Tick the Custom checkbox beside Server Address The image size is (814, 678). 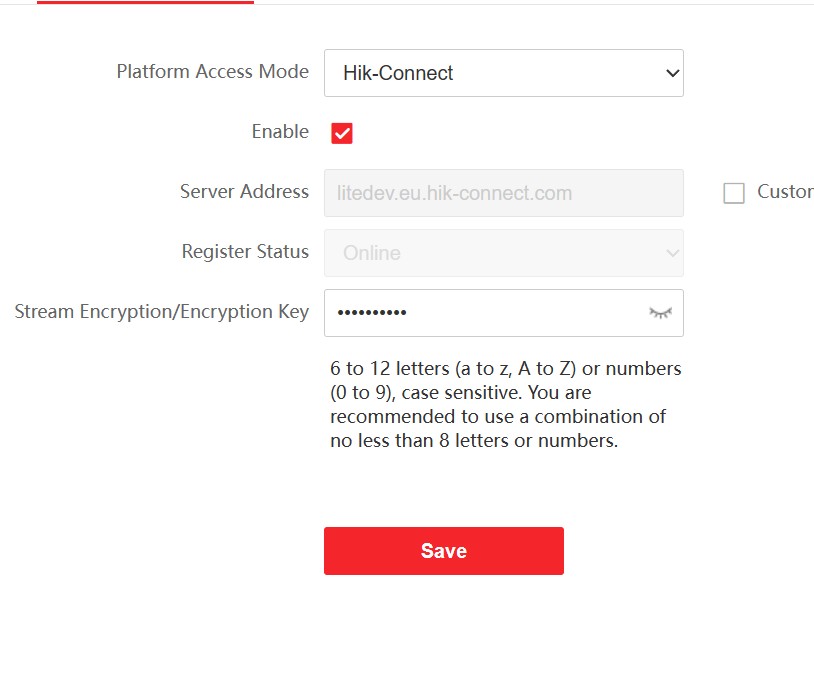(x=734, y=193)
